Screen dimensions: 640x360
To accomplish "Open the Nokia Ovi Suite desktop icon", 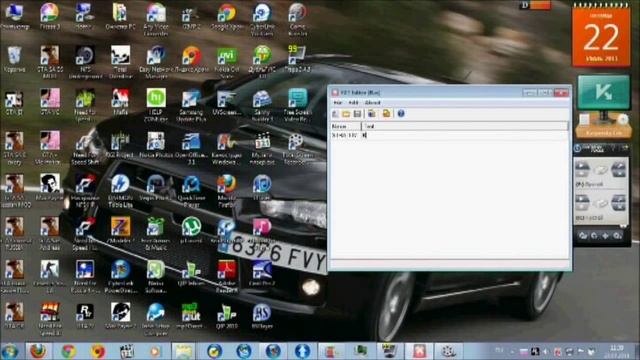I will click(x=227, y=62).
